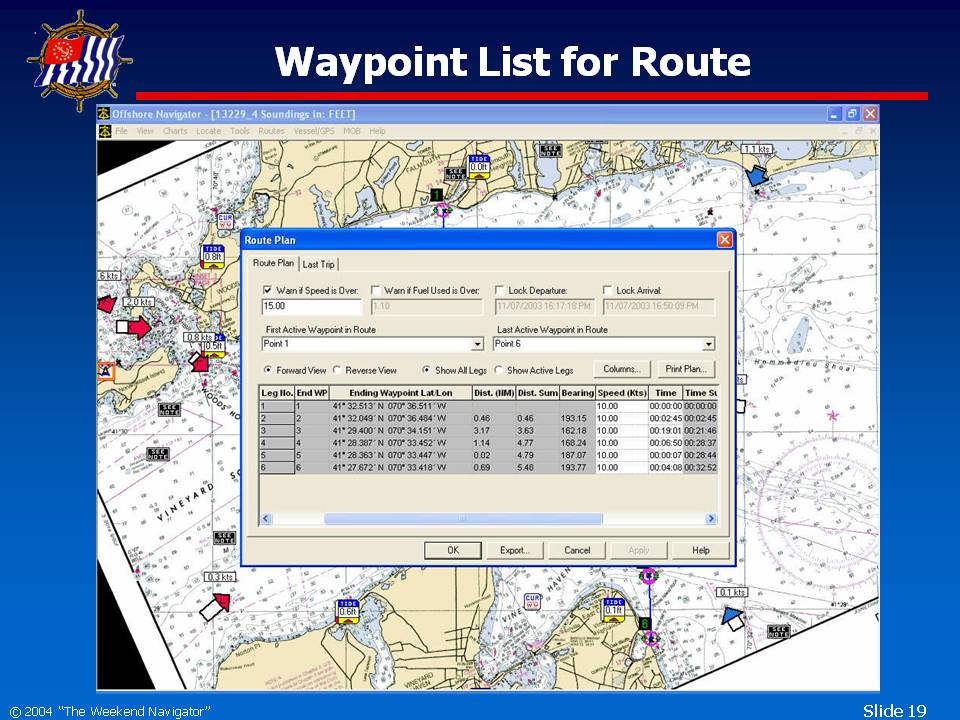This screenshot has height=720, width=960.
Task: Click the table scroll right arrow
Action: click(x=711, y=519)
